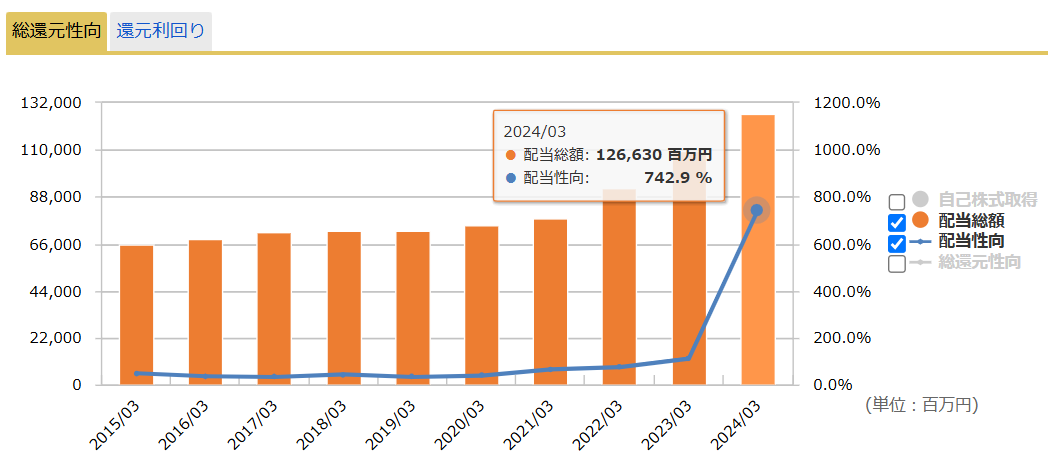Click the 配当総額 legend label text
The width and height of the screenshot is (1056, 467).
pyautogui.click(x=972, y=221)
